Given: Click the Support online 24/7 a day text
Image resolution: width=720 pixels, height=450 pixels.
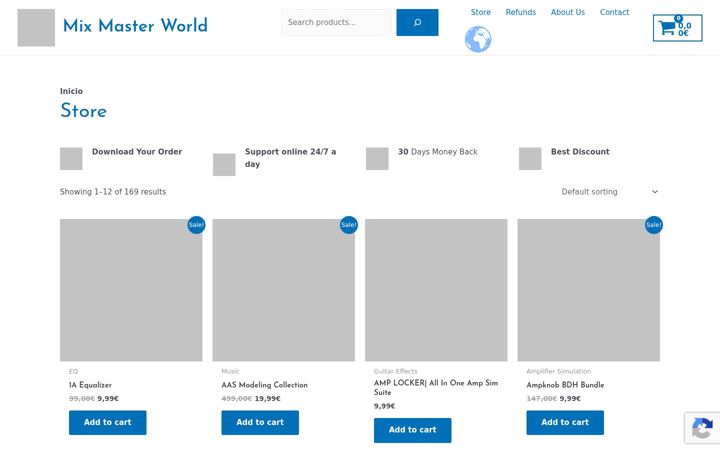Looking at the screenshot, I should click(x=290, y=158).
